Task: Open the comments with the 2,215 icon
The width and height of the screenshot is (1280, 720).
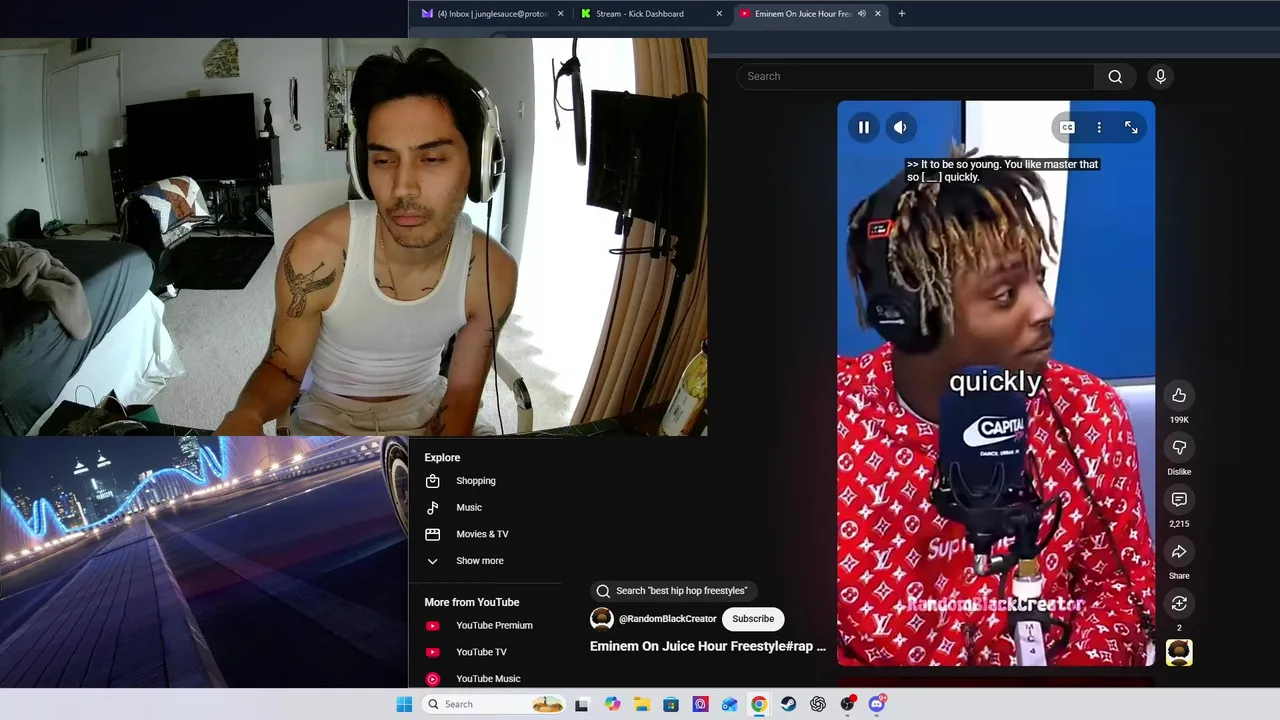Action: click(x=1179, y=499)
